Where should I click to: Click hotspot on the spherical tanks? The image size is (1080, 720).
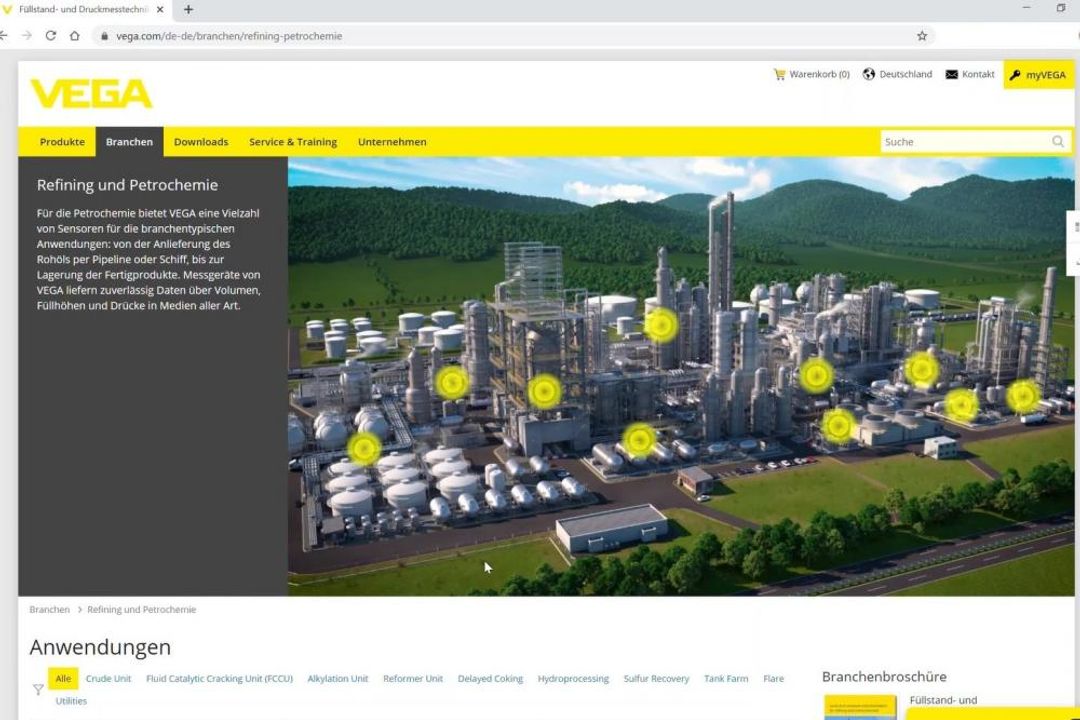click(x=364, y=449)
